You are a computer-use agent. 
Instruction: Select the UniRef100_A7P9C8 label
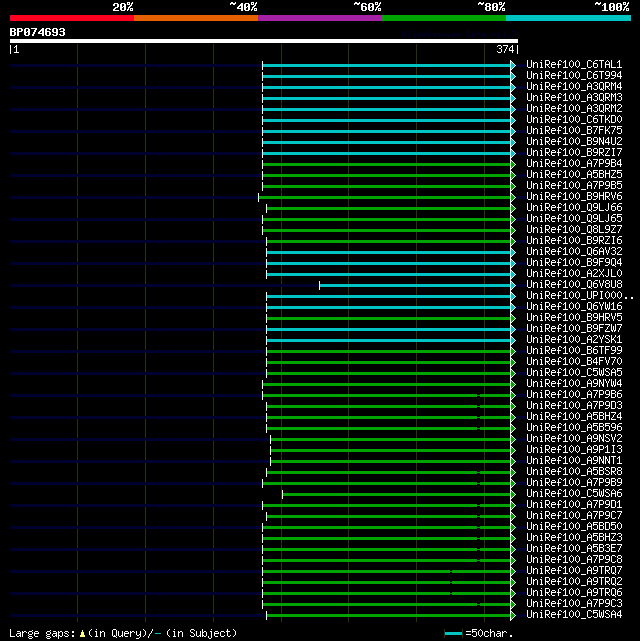click(x=574, y=560)
